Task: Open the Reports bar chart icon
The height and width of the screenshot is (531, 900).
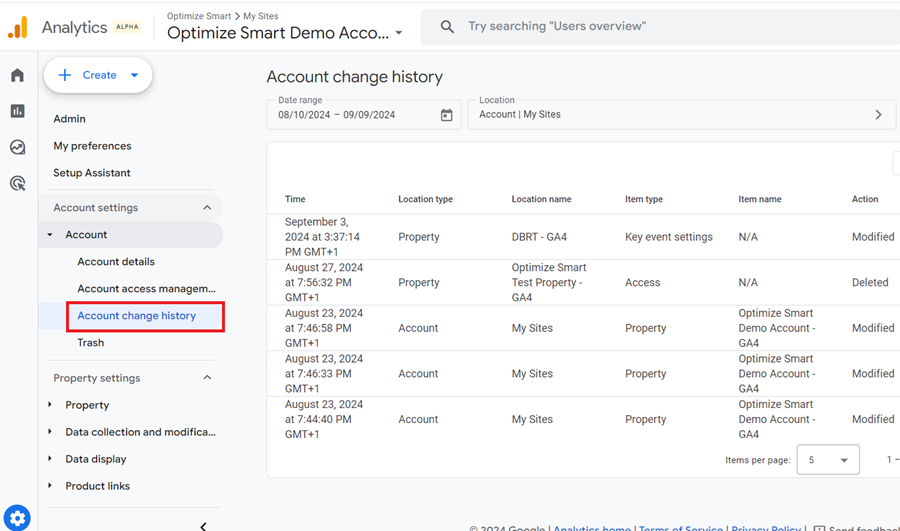Action: [x=17, y=111]
